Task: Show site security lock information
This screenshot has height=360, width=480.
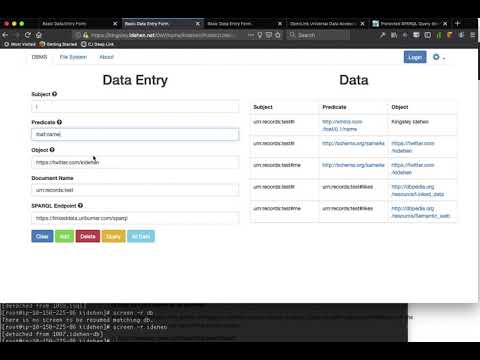Action: point(86,35)
